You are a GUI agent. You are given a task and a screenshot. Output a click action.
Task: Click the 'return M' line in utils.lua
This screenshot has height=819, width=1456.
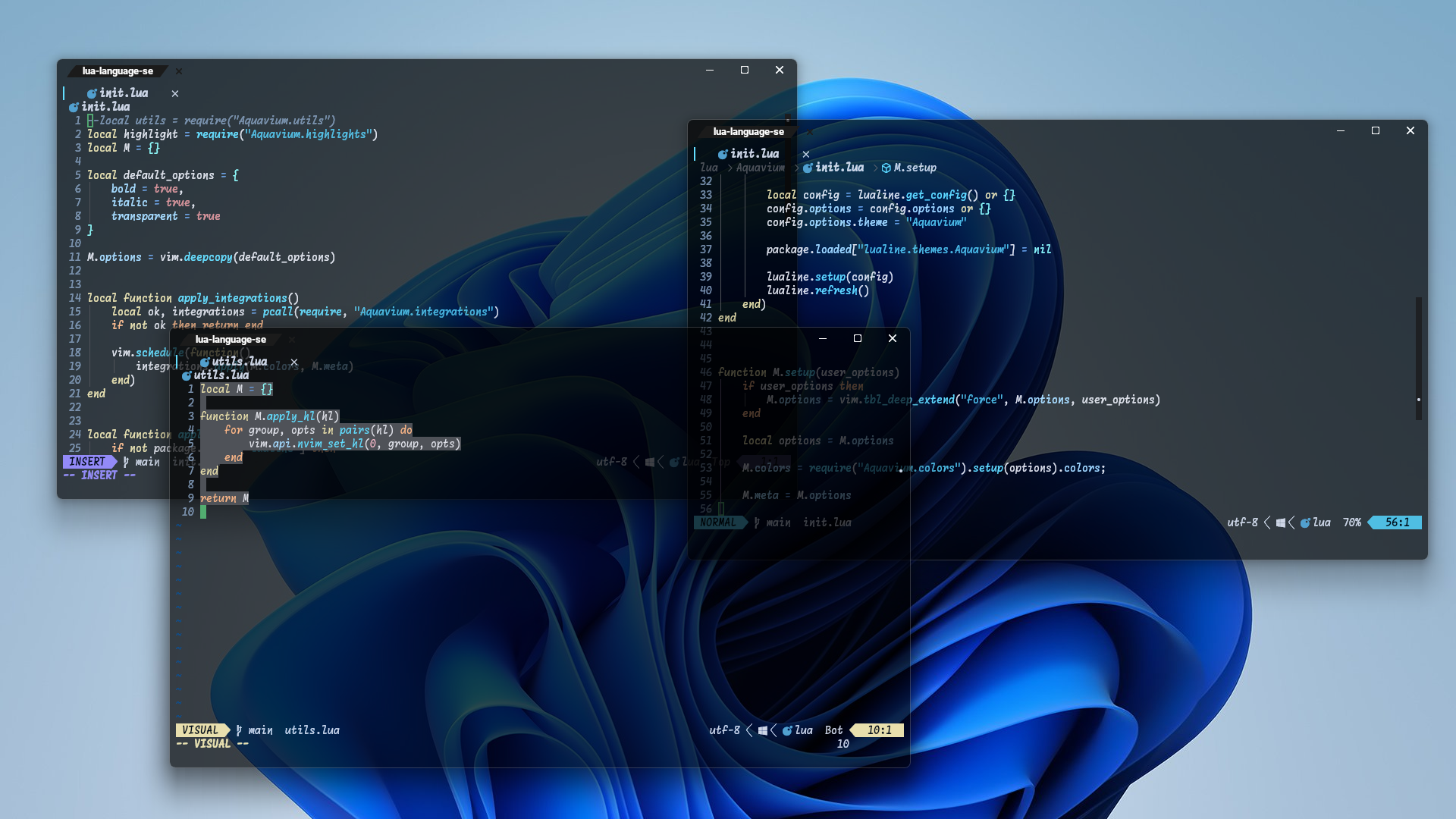224,498
